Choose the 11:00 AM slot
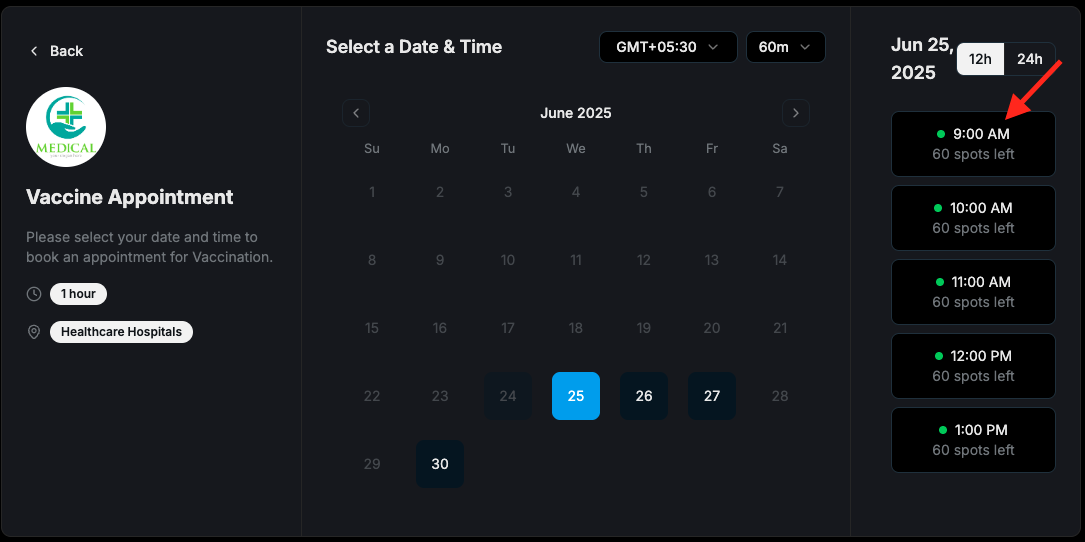This screenshot has height=542, width=1085. (x=973, y=292)
